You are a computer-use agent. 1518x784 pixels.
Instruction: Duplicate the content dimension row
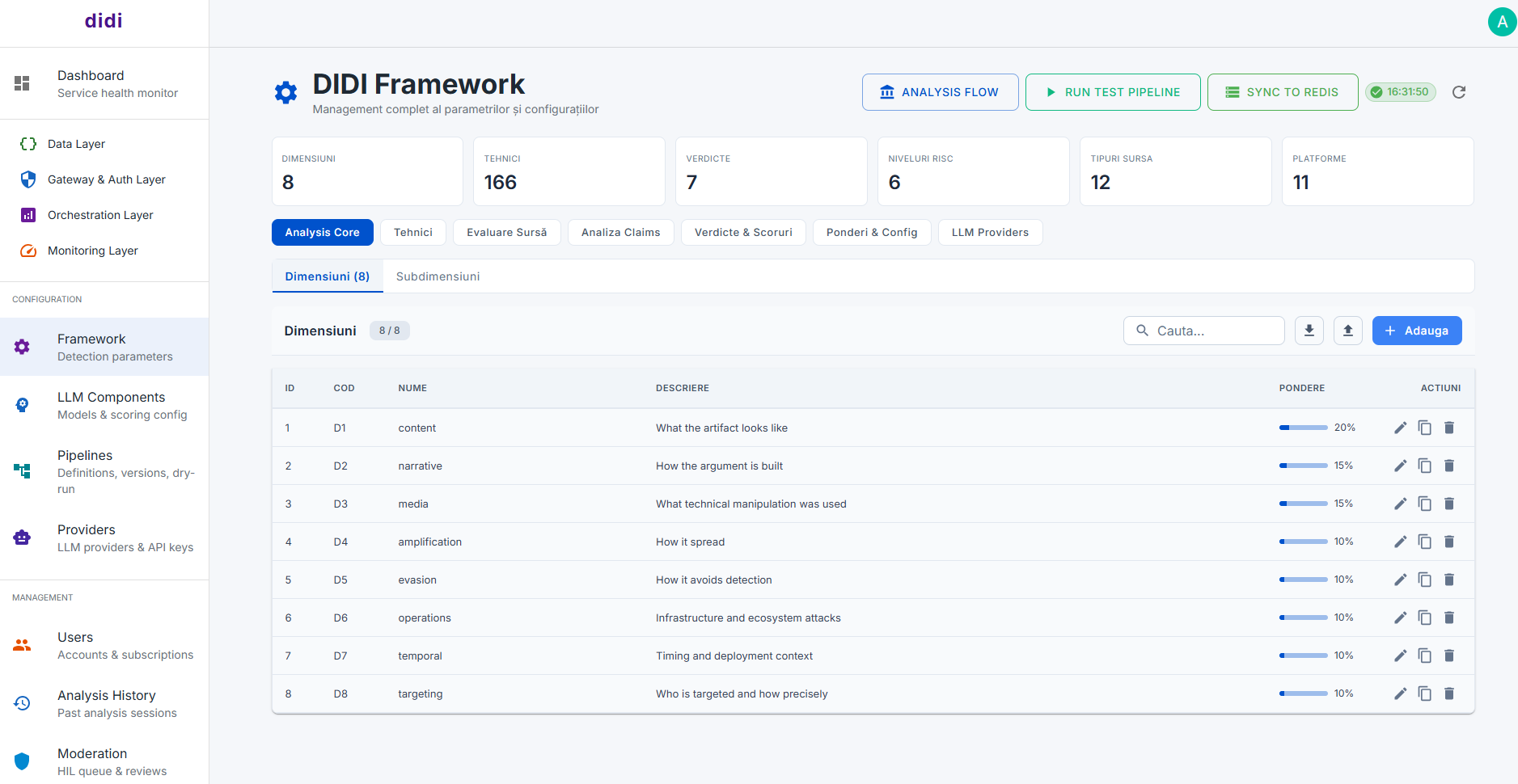pos(1425,428)
